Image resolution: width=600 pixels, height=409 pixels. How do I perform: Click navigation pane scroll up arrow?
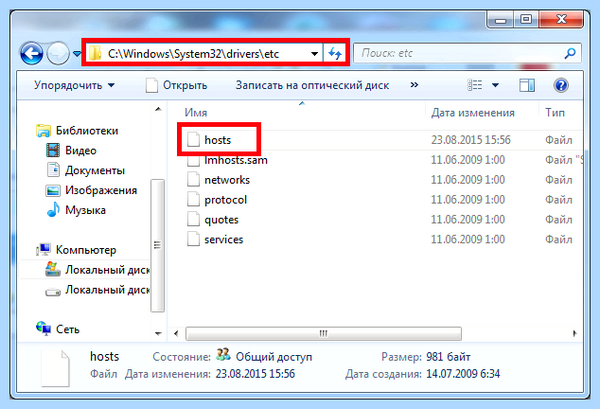point(158,109)
